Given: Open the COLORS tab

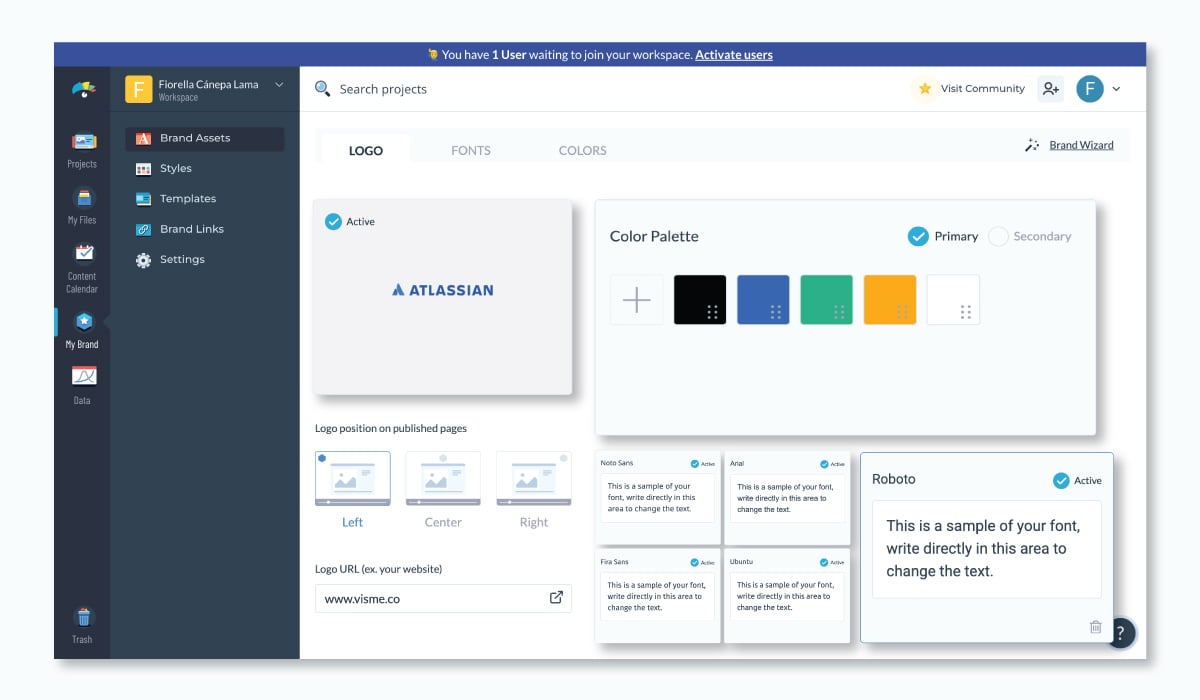Looking at the screenshot, I should (x=582, y=150).
